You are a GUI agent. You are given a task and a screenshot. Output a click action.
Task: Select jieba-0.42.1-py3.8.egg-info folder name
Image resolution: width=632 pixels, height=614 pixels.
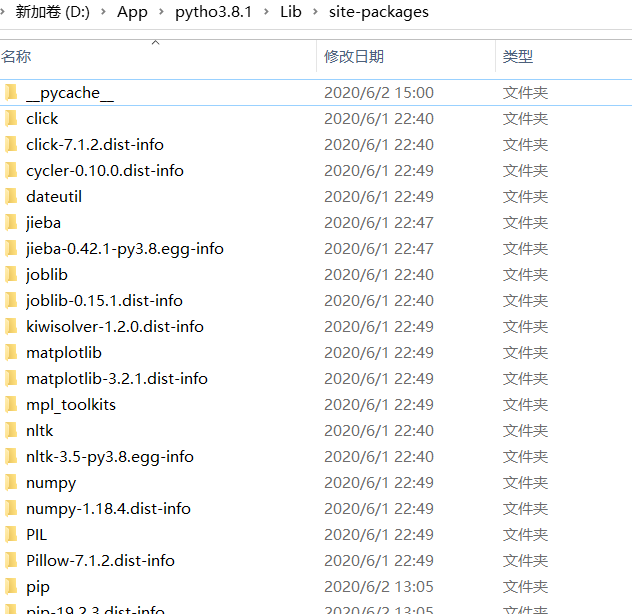click(x=125, y=249)
